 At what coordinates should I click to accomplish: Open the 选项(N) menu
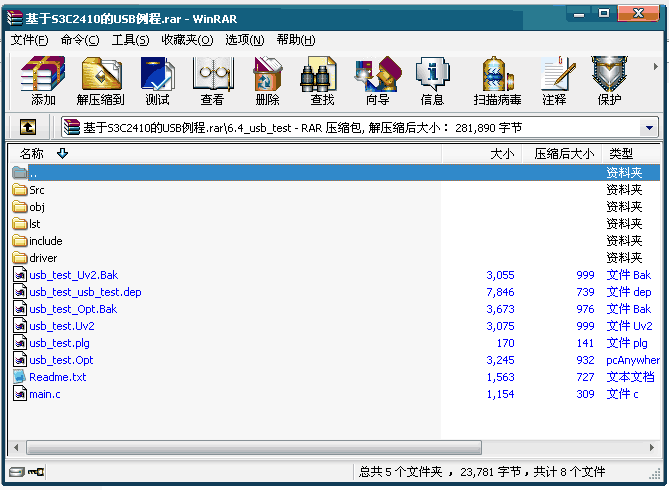click(244, 40)
